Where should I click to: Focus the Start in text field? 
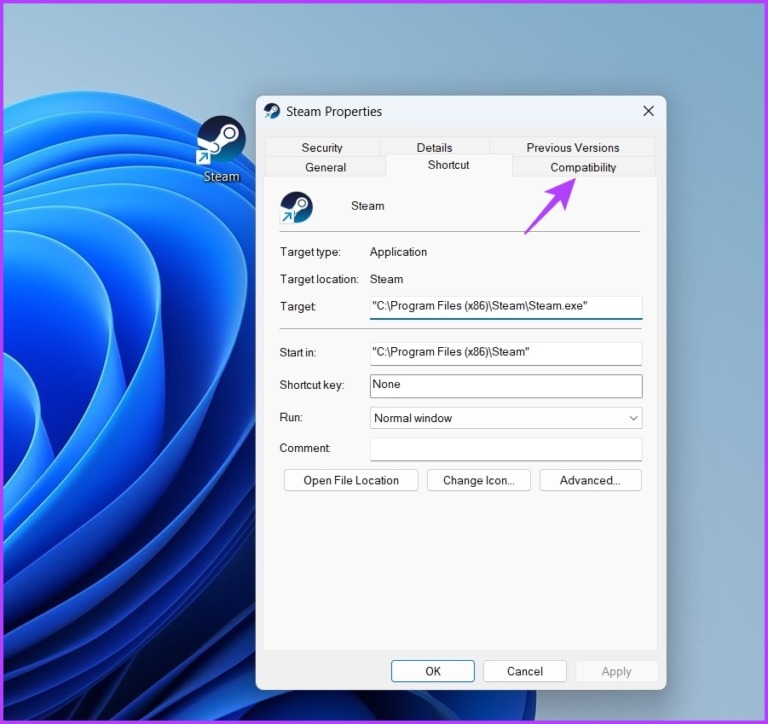pyautogui.click(x=505, y=352)
